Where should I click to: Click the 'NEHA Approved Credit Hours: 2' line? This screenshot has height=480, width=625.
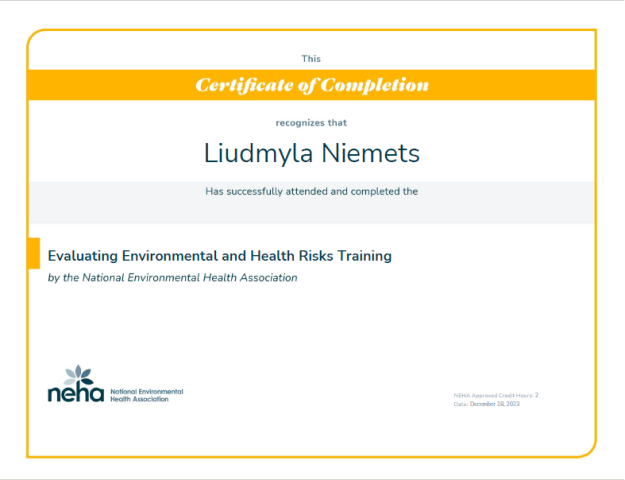click(496, 396)
